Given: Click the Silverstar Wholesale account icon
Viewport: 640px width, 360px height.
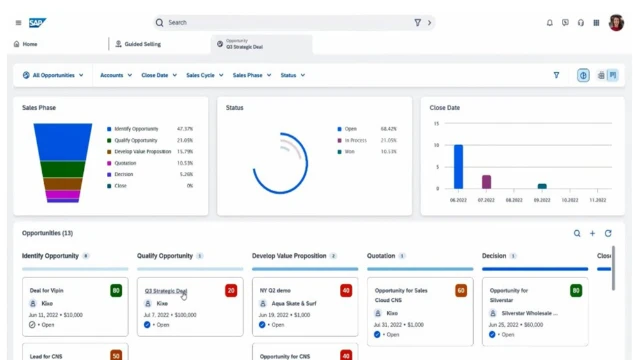Looking at the screenshot, I should click(493, 313).
